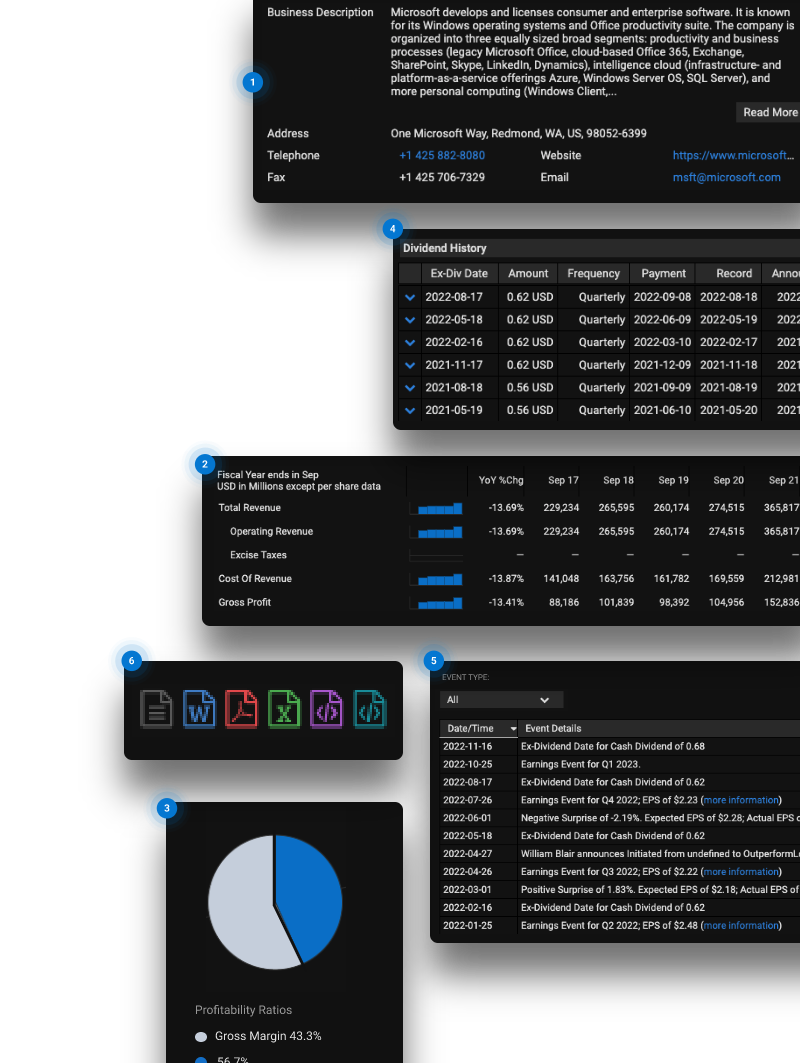Click the numbered marker 3 badge
This screenshot has width=800, height=1063.
(167, 808)
